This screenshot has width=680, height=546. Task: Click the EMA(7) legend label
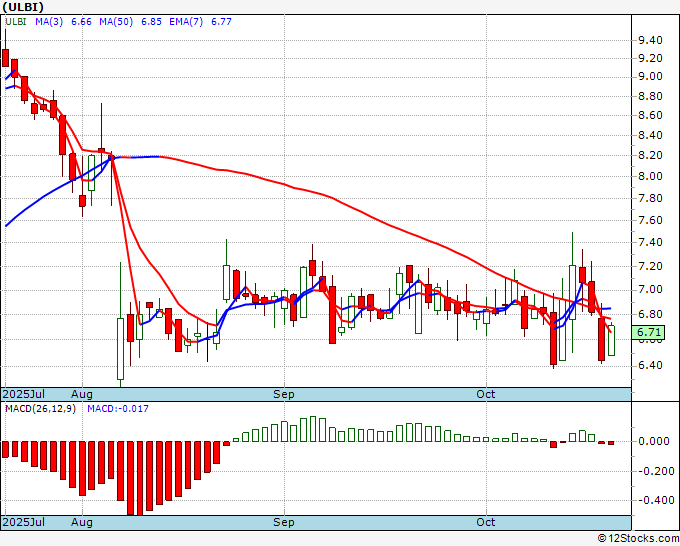(186, 22)
